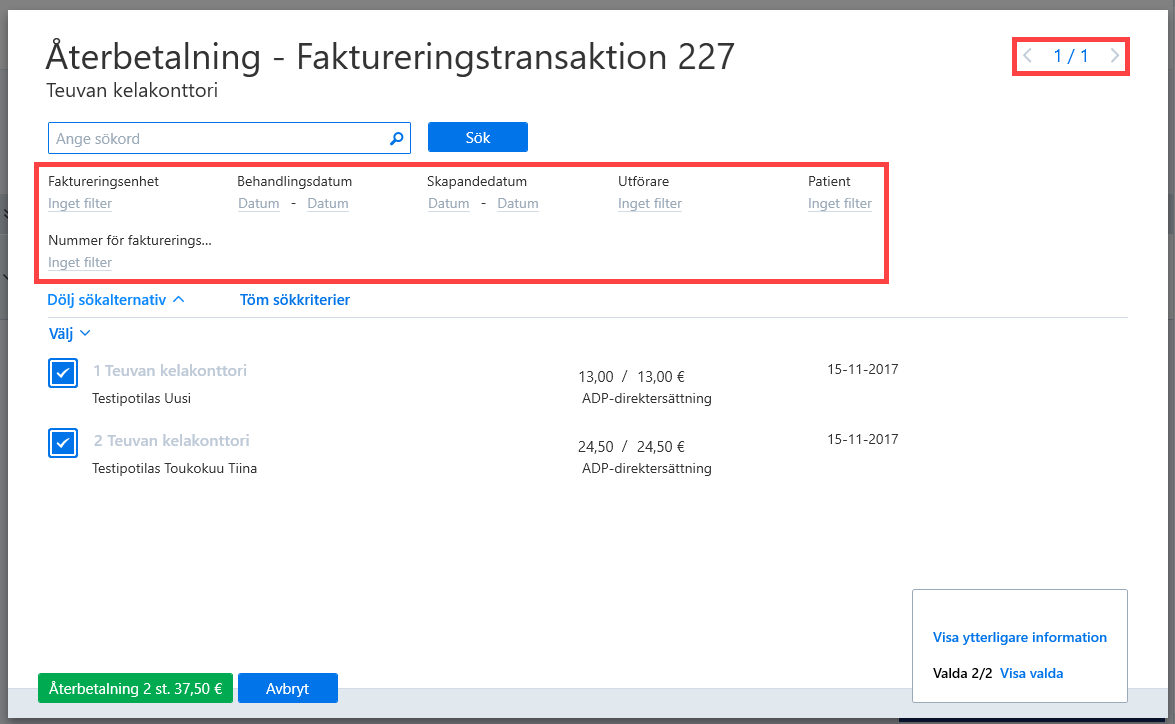The image size is (1175, 724).
Task: Collapse Dölj sökalternativ section
Action: [x=115, y=300]
